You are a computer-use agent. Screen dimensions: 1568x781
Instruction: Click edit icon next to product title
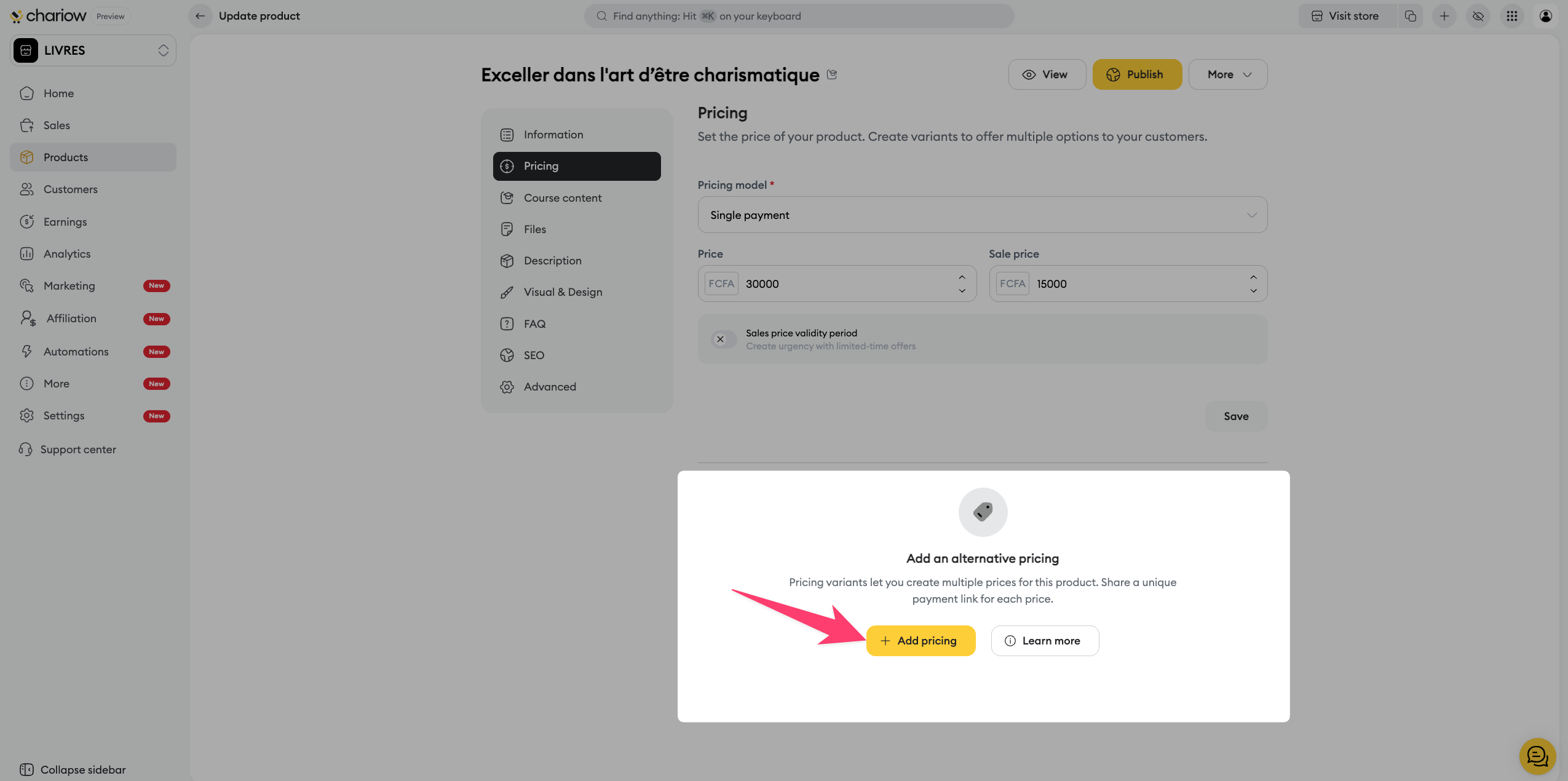pyautogui.click(x=832, y=74)
